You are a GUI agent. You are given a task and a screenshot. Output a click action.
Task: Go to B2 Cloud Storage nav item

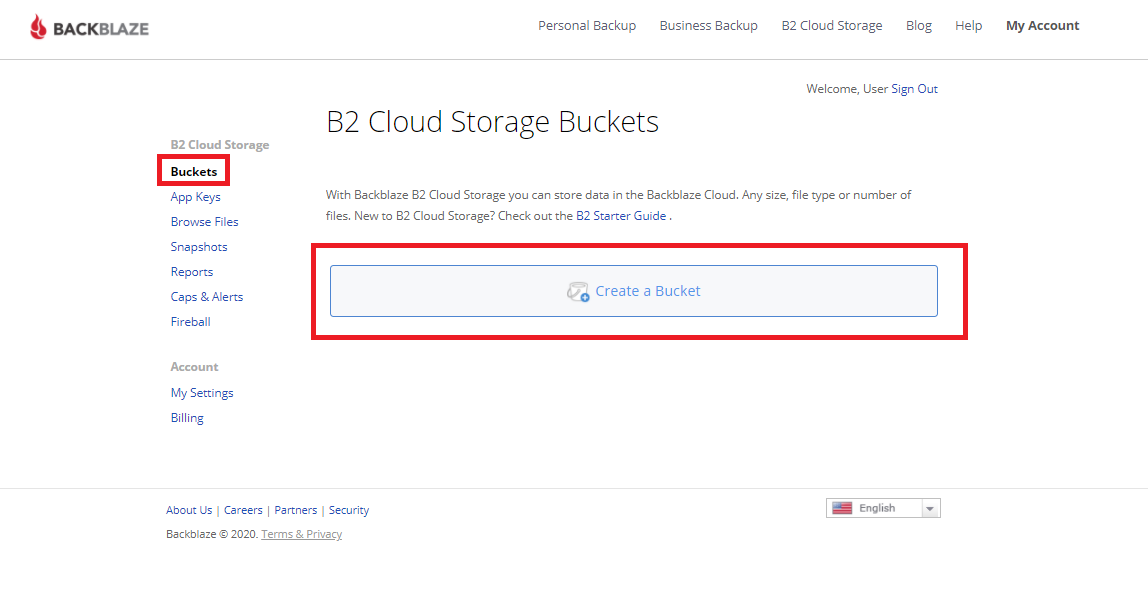[831, 26]
